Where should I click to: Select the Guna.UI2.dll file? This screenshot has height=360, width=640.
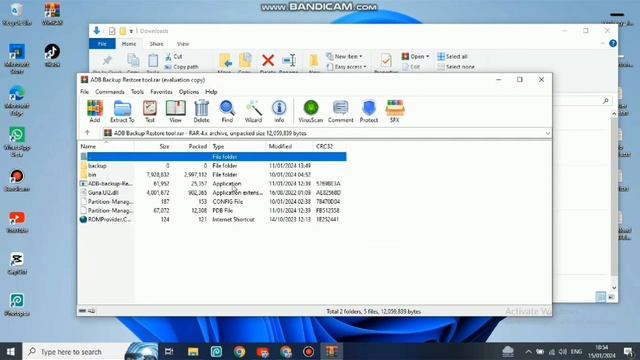tap(212, 193)
